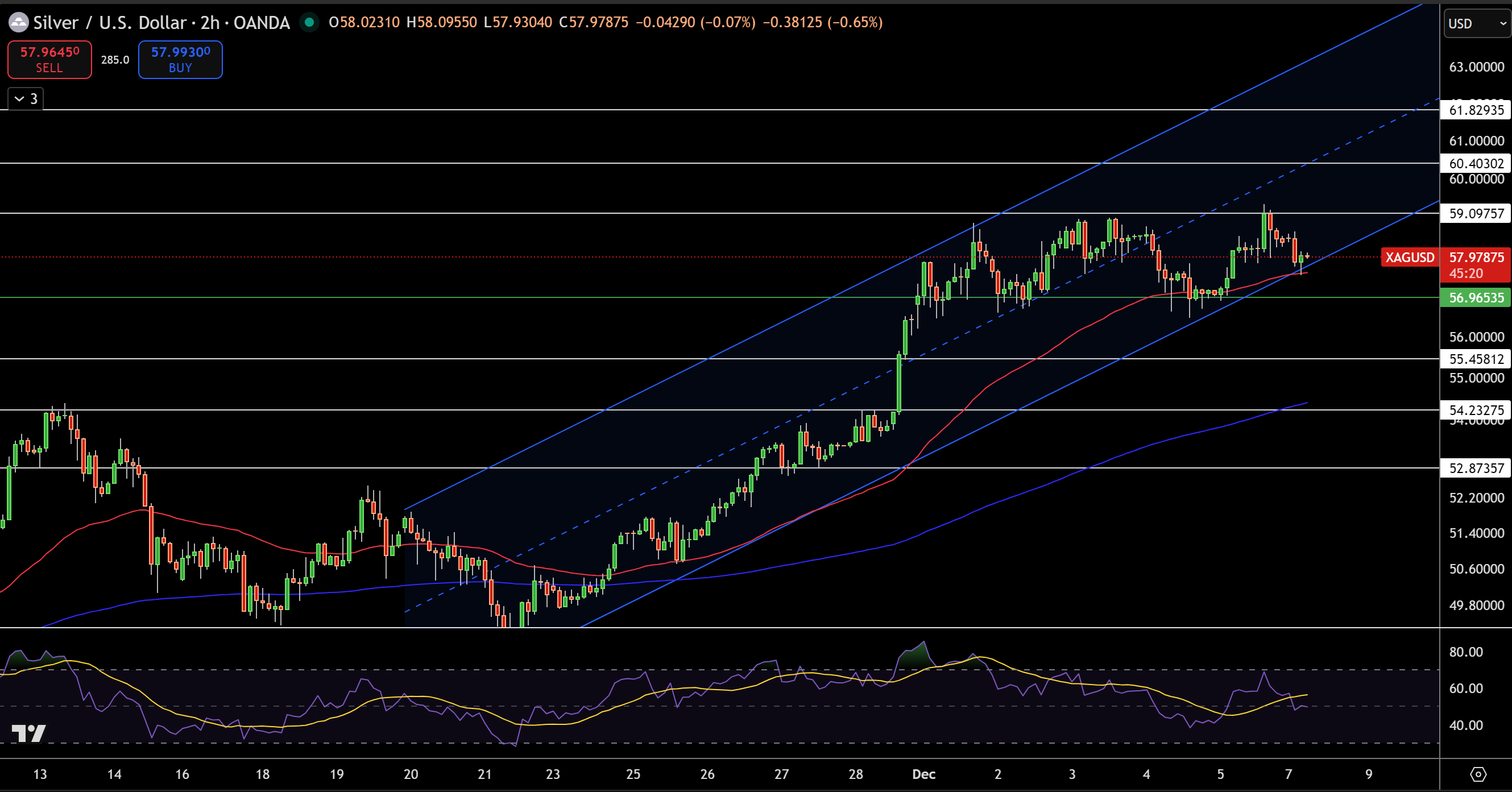Collapse the indicator legend showing 3

pos(26,98)
